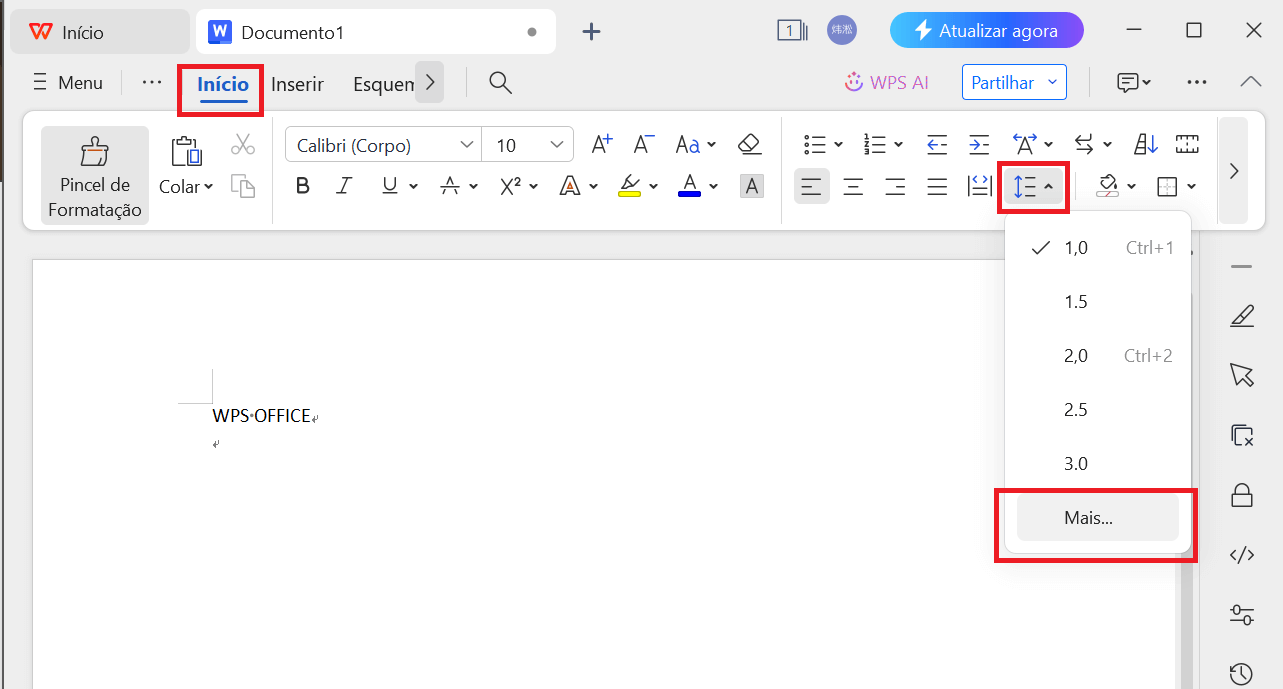Viewport: 1283px width, 689px height.
Task: Select line spacing 1.5 in the menu
Action: [x=1076, y=301]
